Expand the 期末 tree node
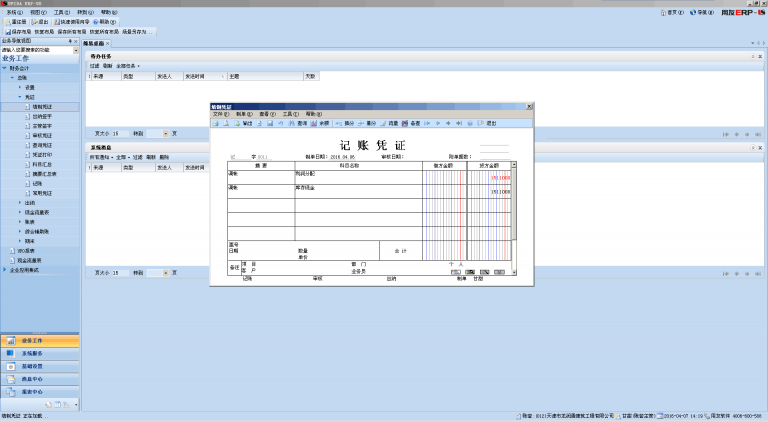 (20, 241)
